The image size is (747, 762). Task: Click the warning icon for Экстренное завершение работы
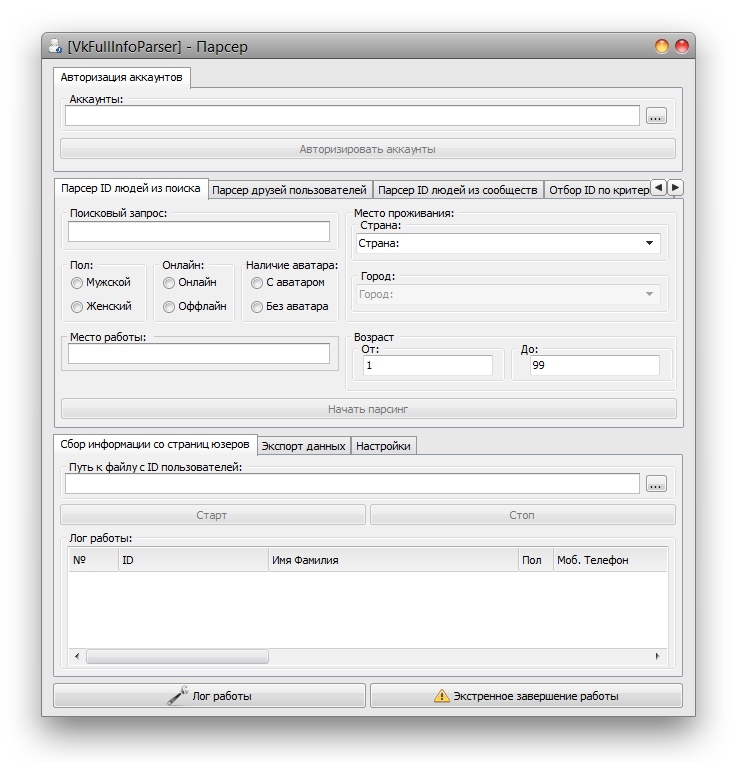441,696
